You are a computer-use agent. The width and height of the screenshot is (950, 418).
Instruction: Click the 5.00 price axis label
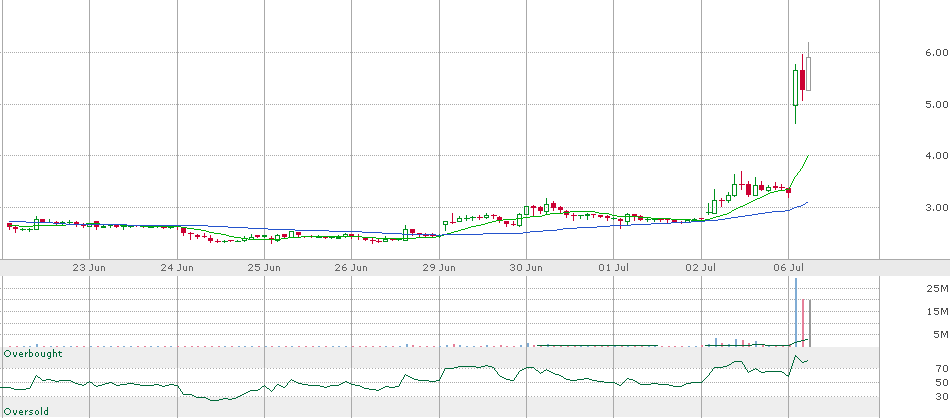(937, 104)
